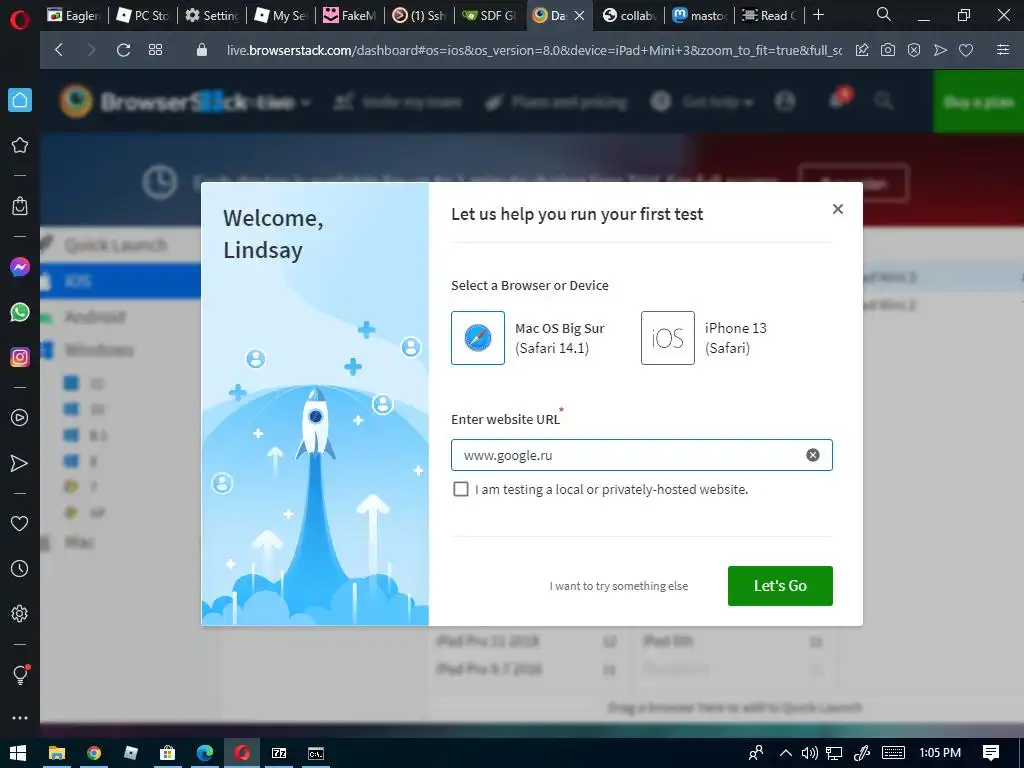Open the Windows Start menu
1024x768 pixels.
click(x=18, y=753)
